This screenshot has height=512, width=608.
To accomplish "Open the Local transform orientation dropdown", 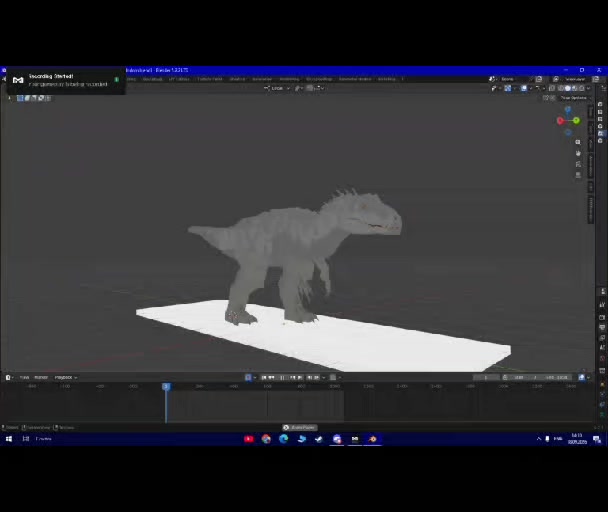I will [277, 88].
